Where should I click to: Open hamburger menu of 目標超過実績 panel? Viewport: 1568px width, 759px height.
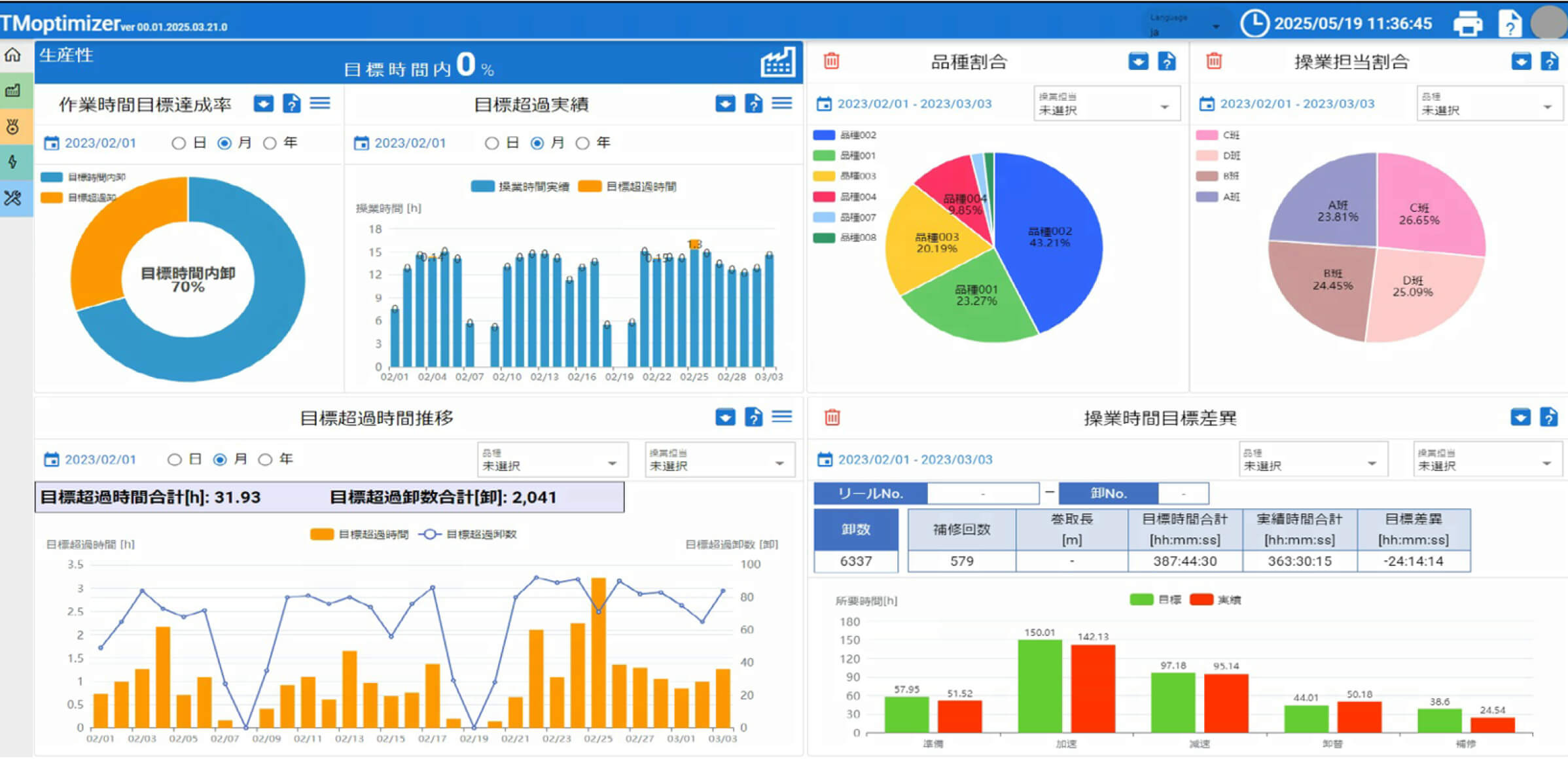pyautogui.click(x=782, y=103)
